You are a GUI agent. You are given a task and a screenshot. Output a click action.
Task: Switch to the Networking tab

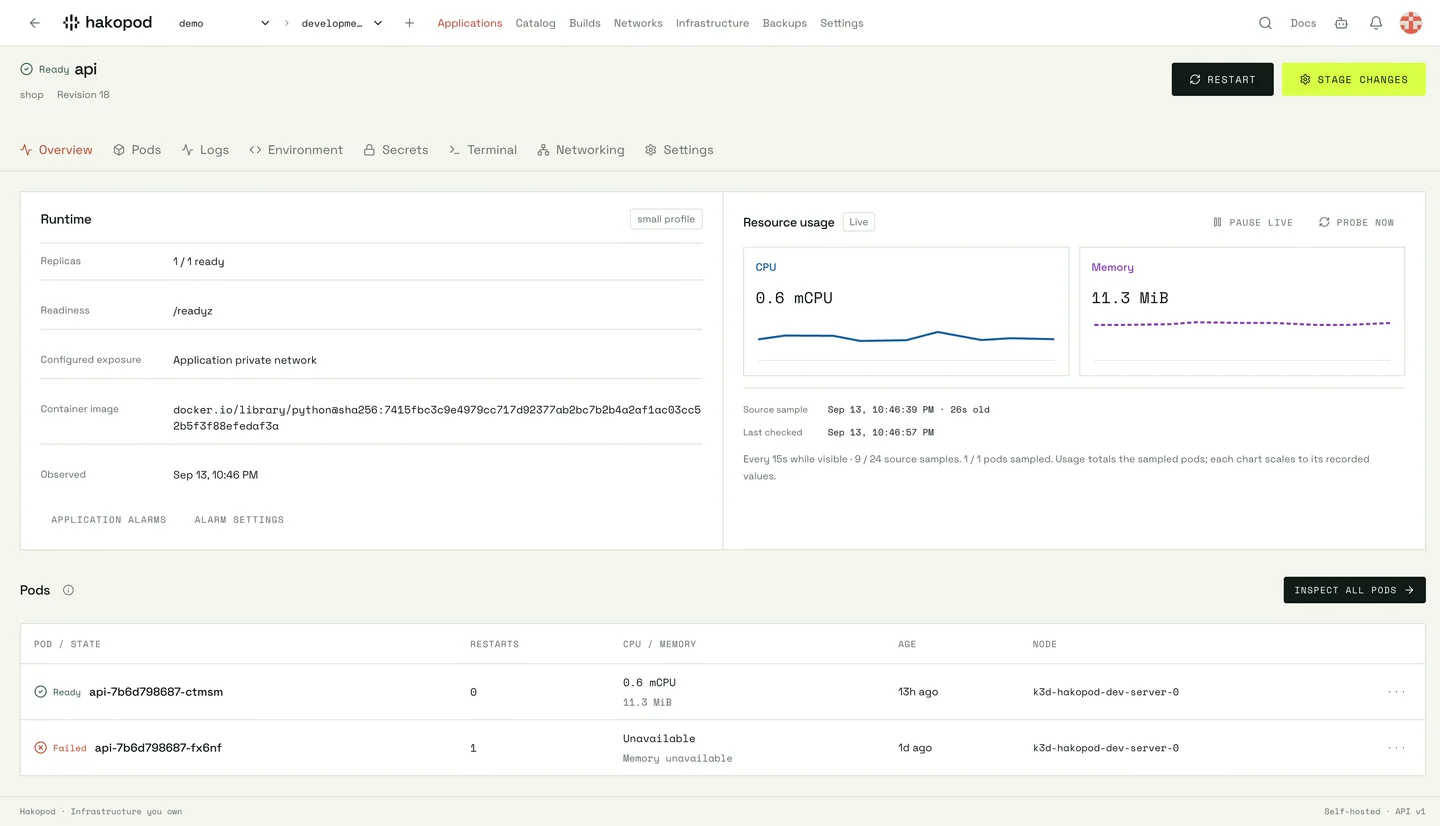(581, 150)
